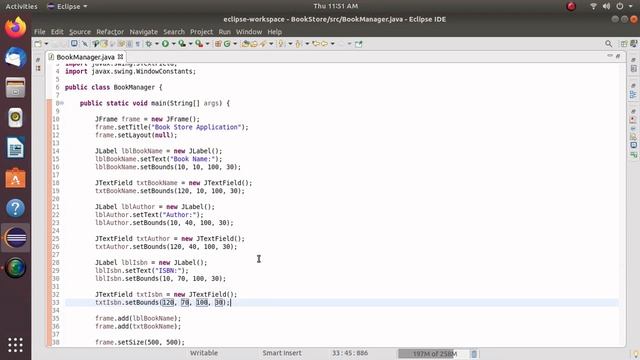This screenshot has width=640, height=360.
Task: Open the Refactor menu
Action: click(x=110, y=32)
